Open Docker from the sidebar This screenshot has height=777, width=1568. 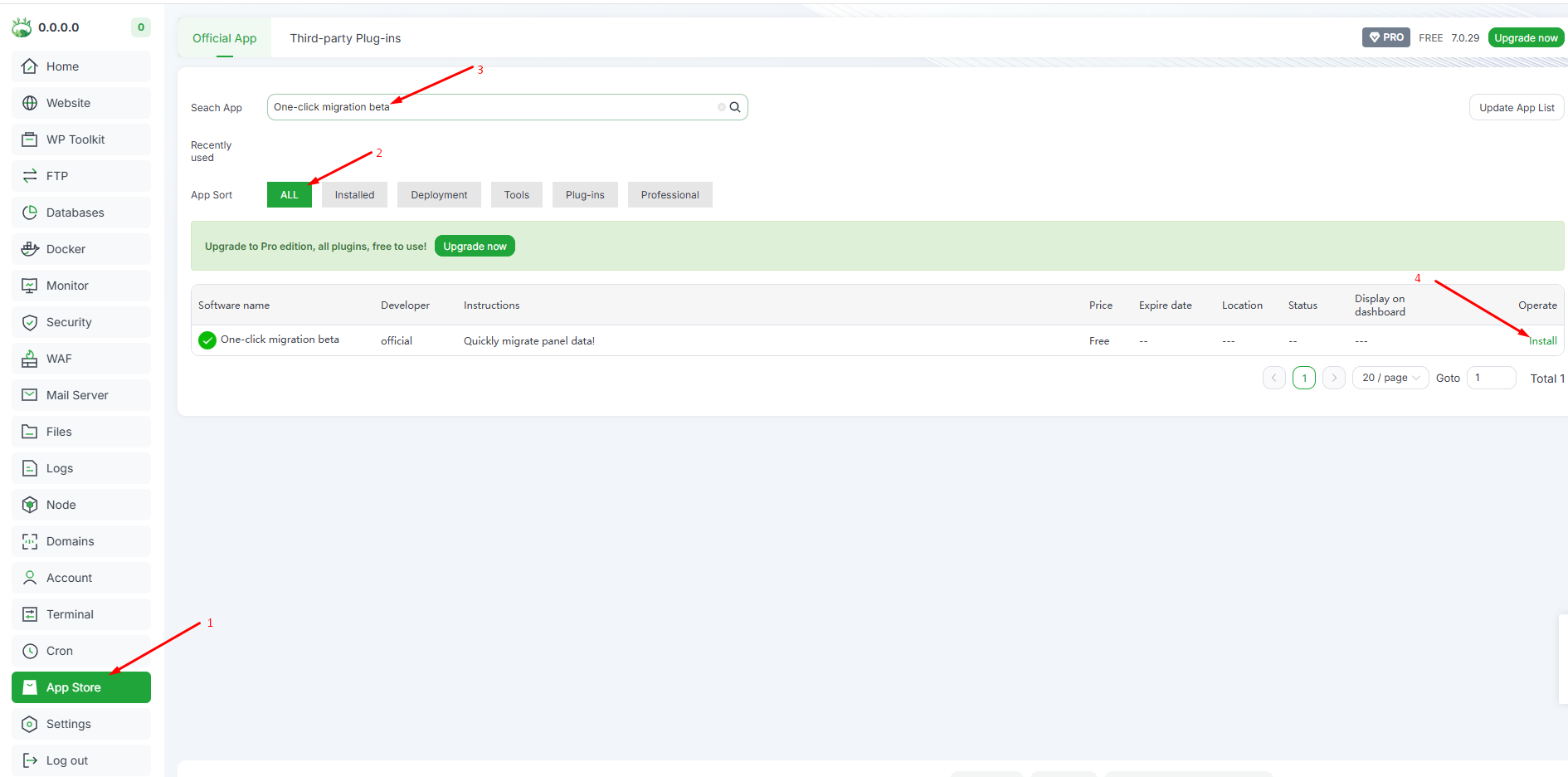click(x=66, y=249)
